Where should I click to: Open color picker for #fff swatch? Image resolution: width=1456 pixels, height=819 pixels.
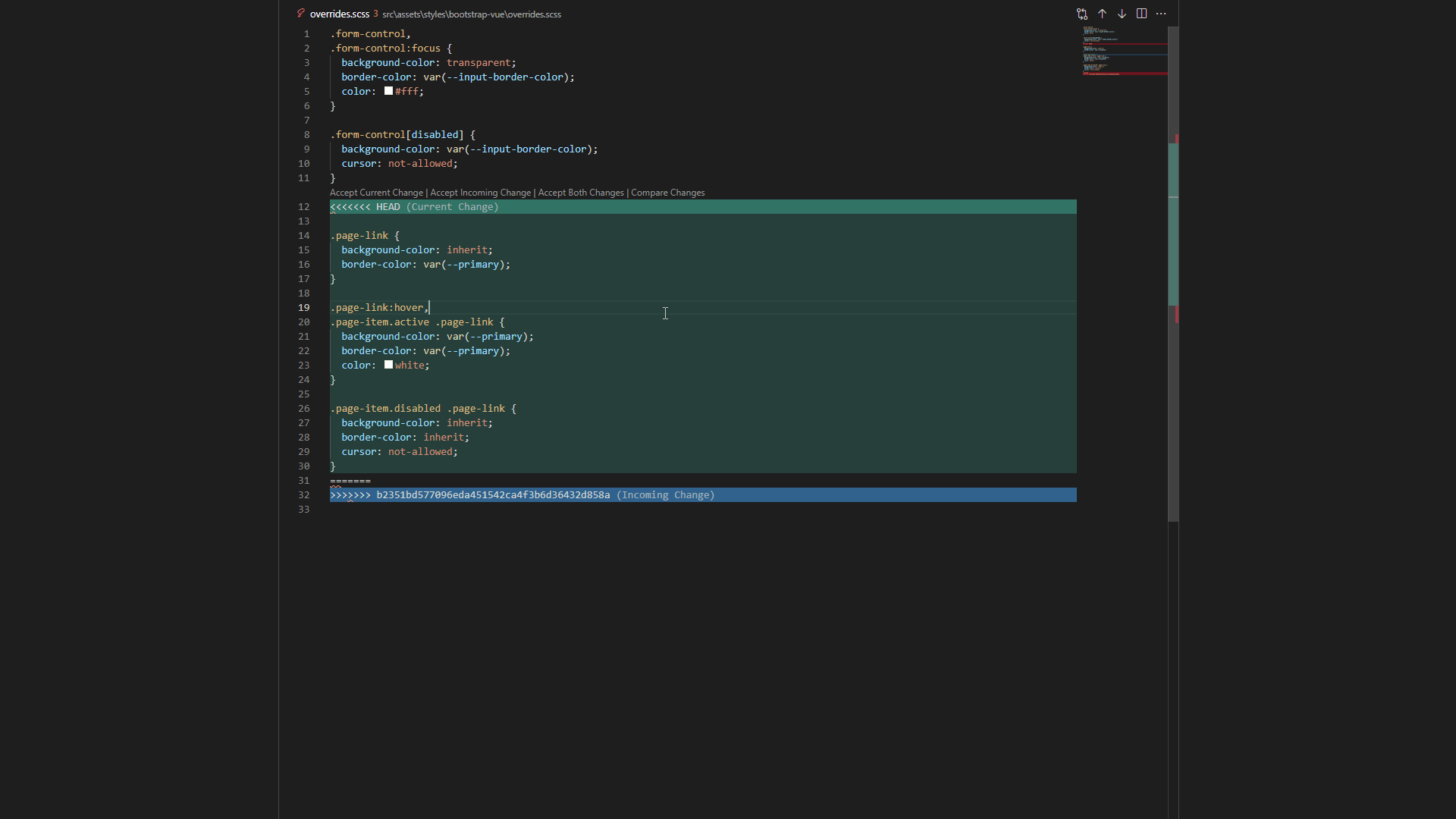(388, 91)
